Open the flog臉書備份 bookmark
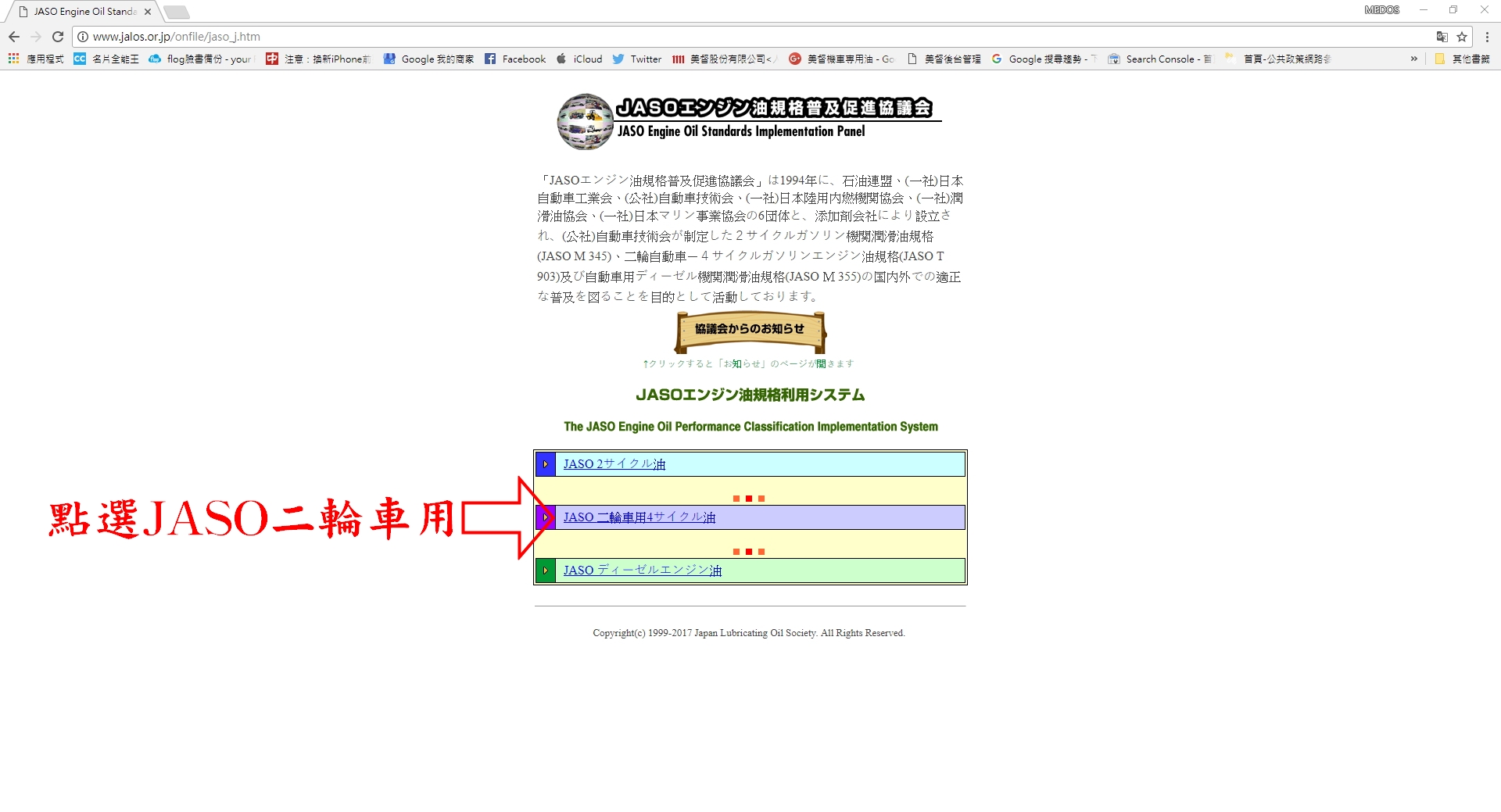The image size is (1501, 812). click(x=202, y=59)
